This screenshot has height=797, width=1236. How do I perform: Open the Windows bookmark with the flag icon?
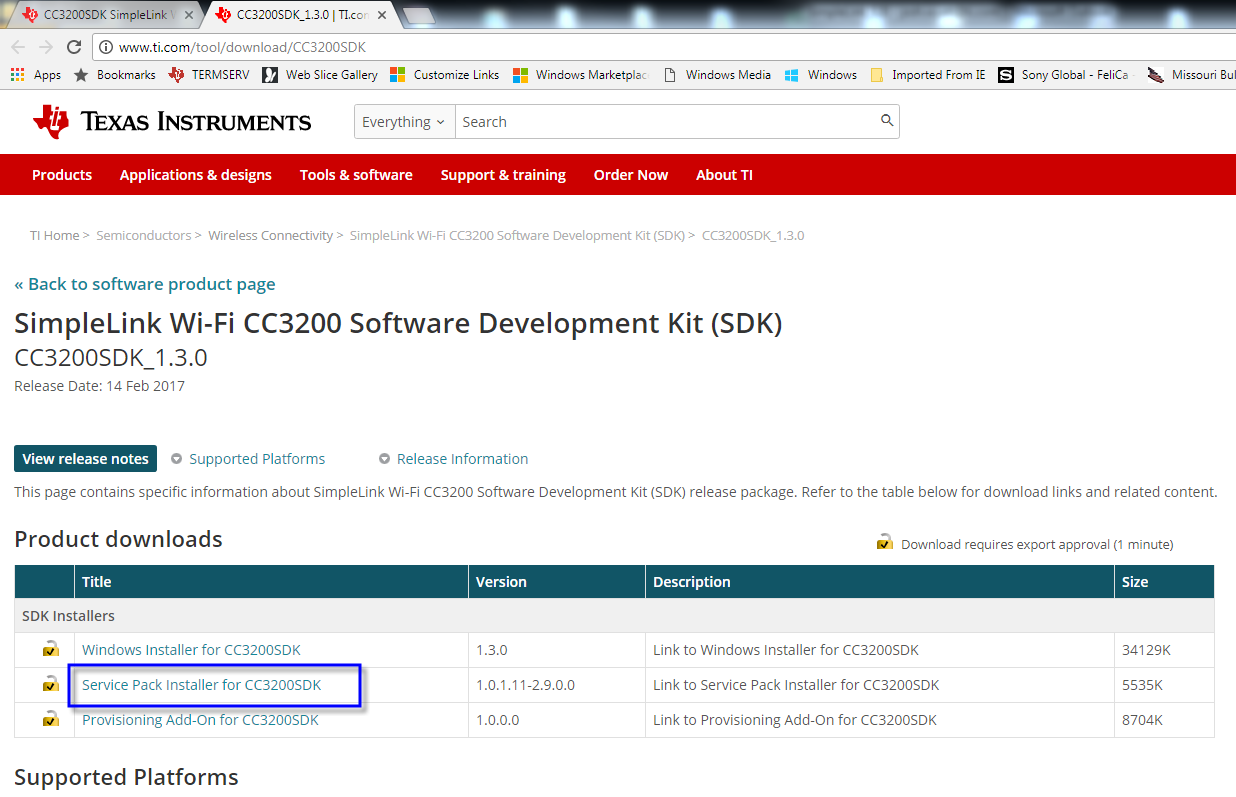pos(821,75)
